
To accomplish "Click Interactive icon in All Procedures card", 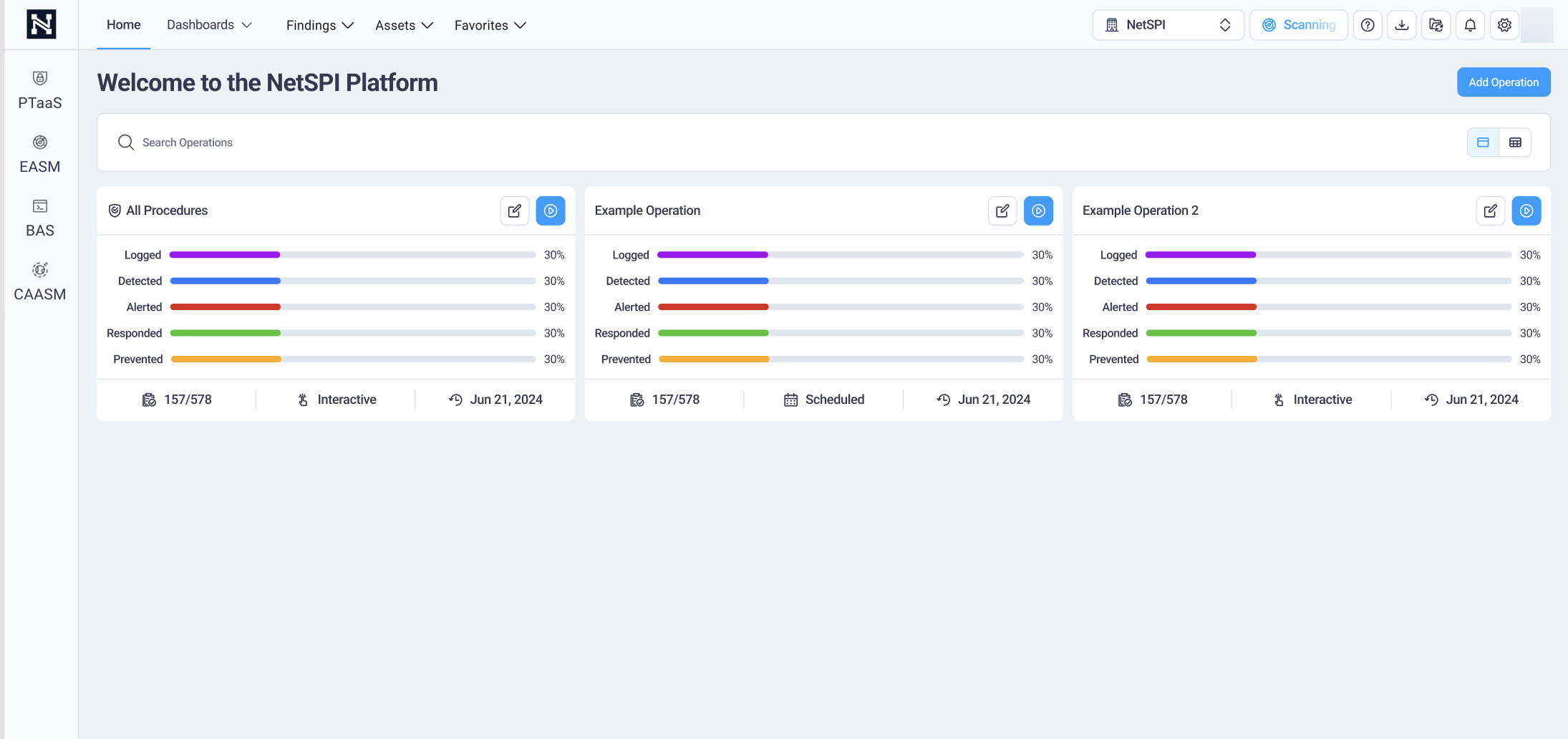I will (x=304, y=400).
